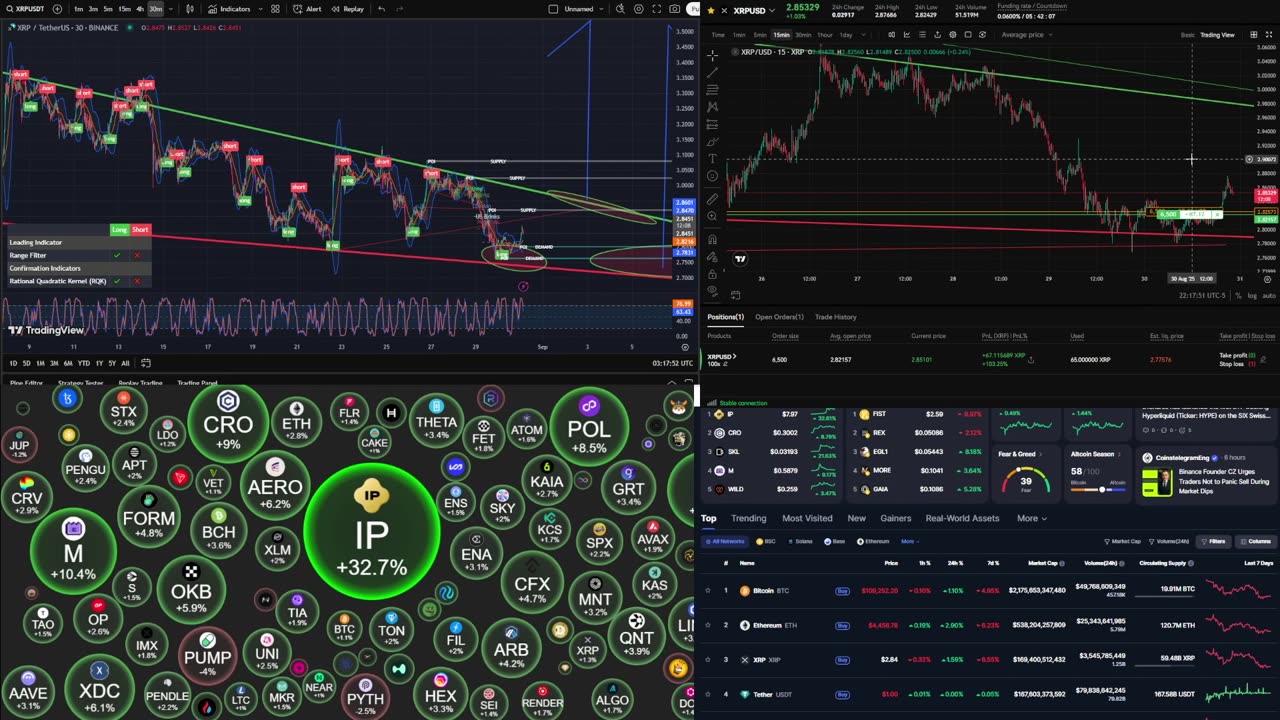Click the undo arrow in TradingView toolbar

[x=382, y=9]
